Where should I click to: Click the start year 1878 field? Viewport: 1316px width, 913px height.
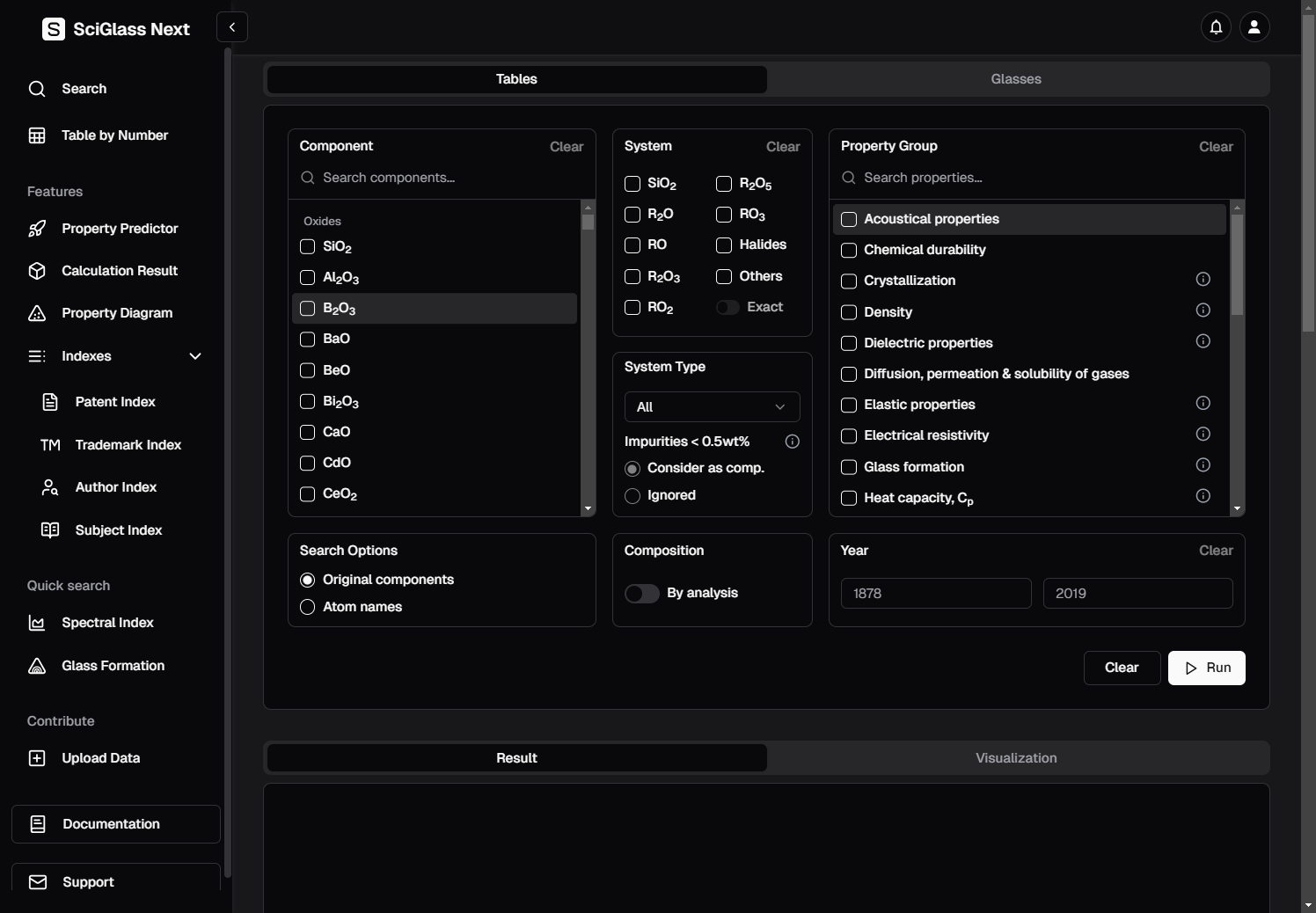(936, 594)
